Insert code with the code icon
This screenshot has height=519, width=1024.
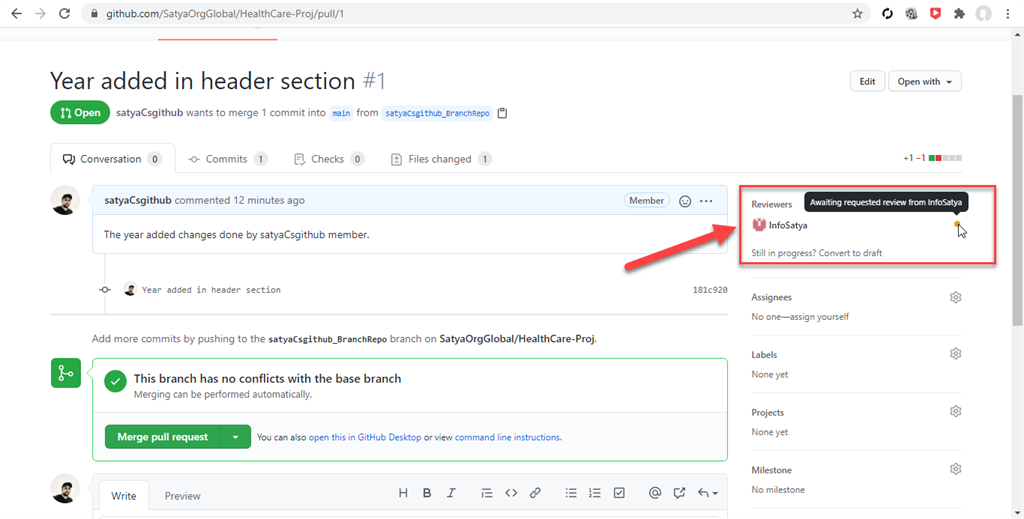click(511, 493)
